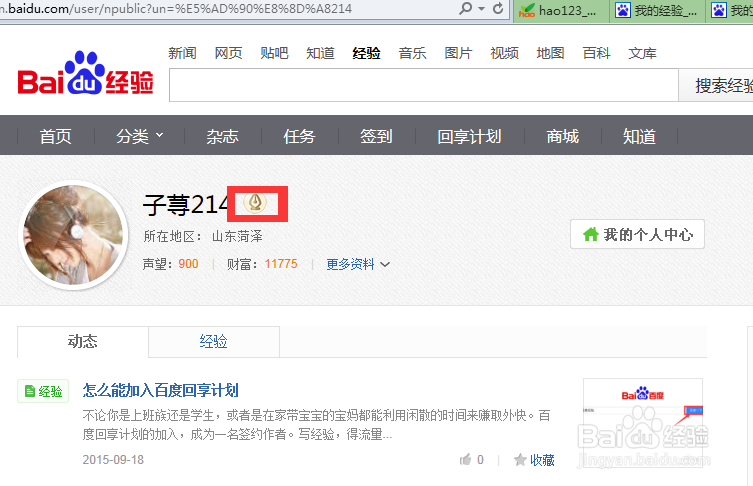Click the 知道 top link above search
The width and height of the screenshot is (753, 486).
coord(320,53)
